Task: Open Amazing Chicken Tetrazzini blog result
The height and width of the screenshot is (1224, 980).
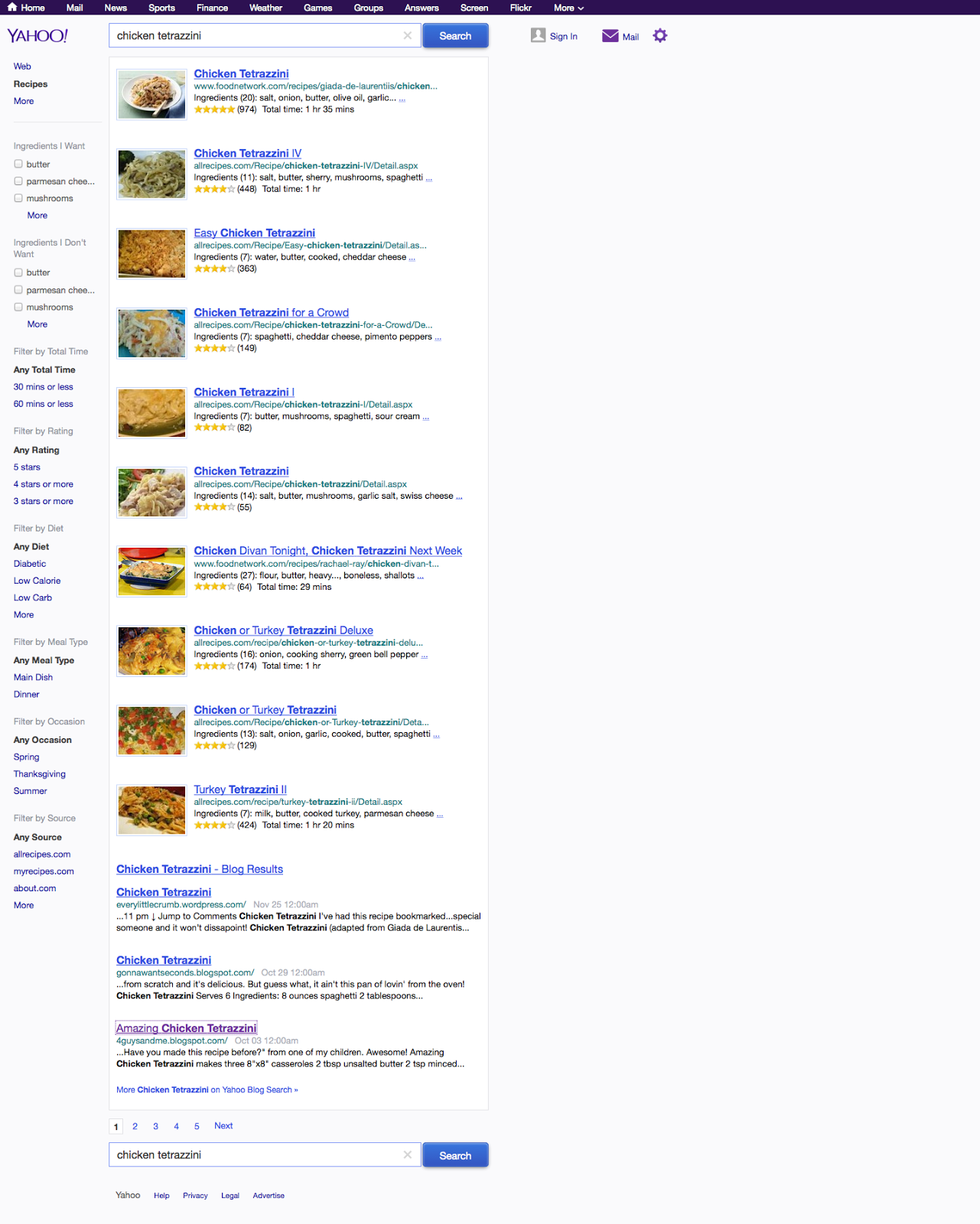Action: [x=187, y=1028]
